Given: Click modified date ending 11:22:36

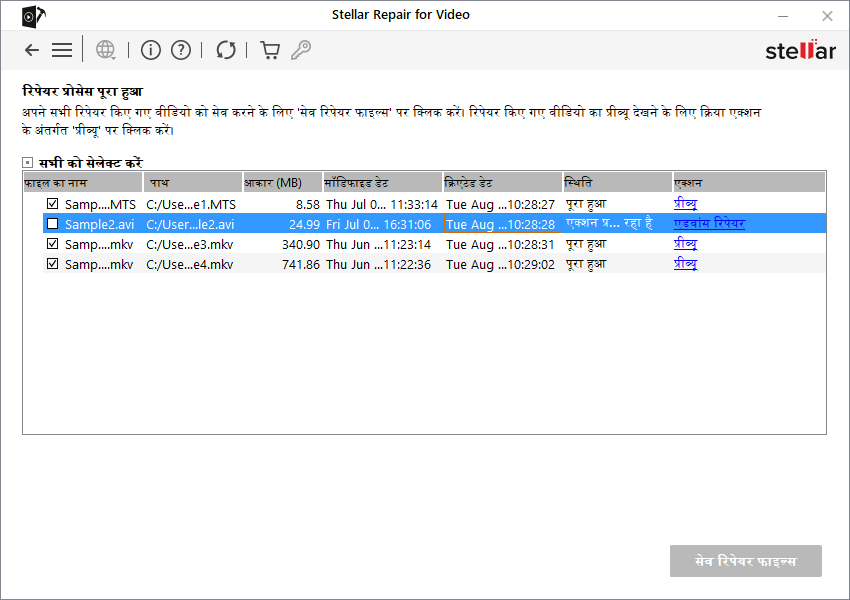Looking at the screenshot, I should point(378,264).
